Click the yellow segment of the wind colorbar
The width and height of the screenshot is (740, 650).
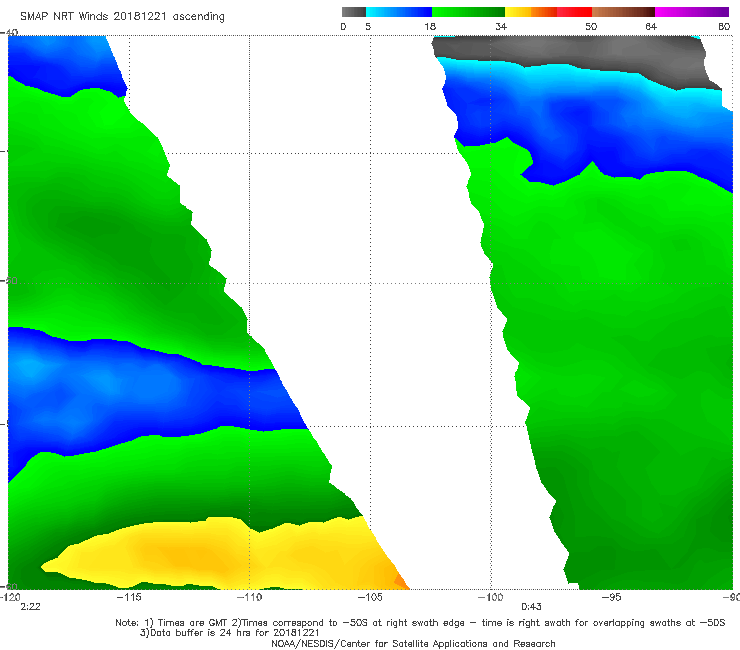(518, 12)
